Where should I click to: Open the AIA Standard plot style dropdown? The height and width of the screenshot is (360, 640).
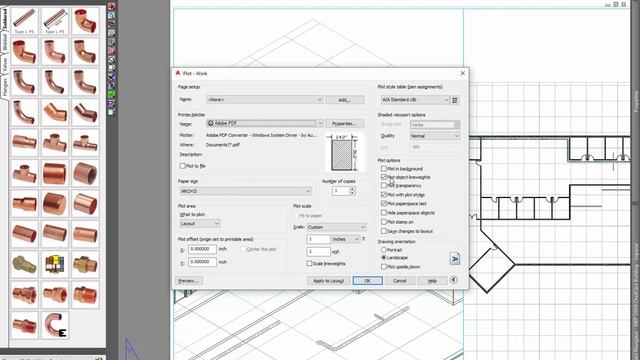[415, 100]
